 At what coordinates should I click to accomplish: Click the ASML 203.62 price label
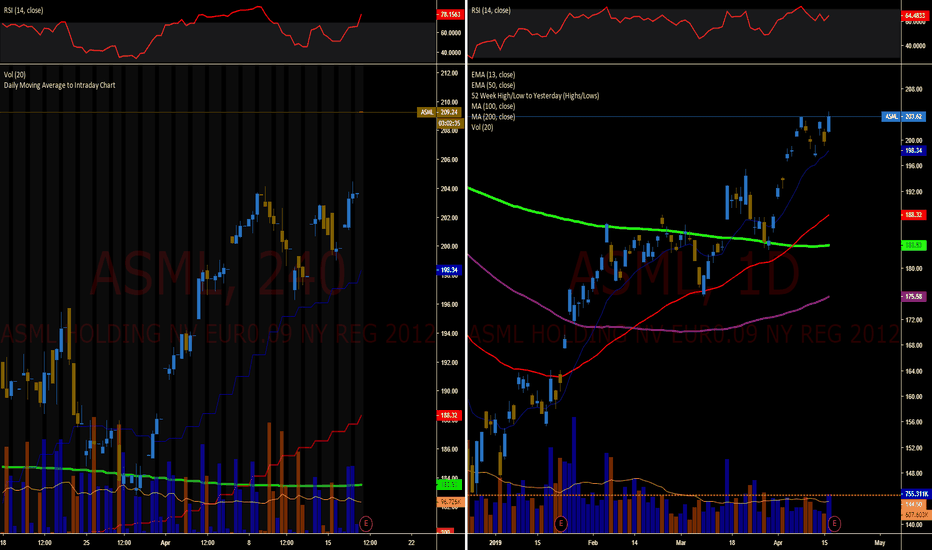pyautogui.click(x=903, y=117)
